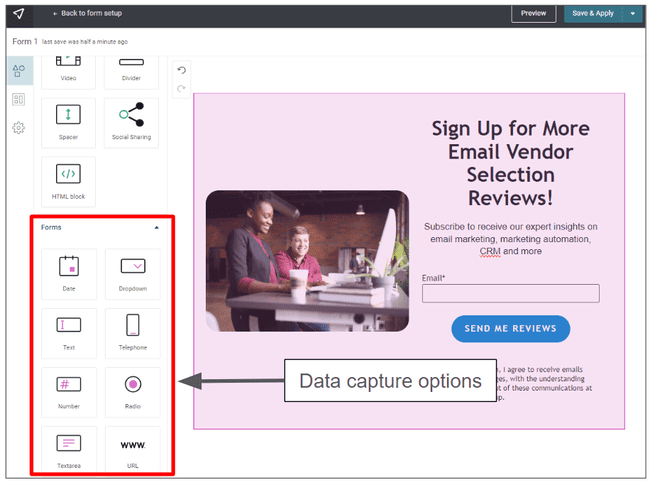Insert the URL field element
This screenshot has height=485, width=650.
click(x=132, y=449)
